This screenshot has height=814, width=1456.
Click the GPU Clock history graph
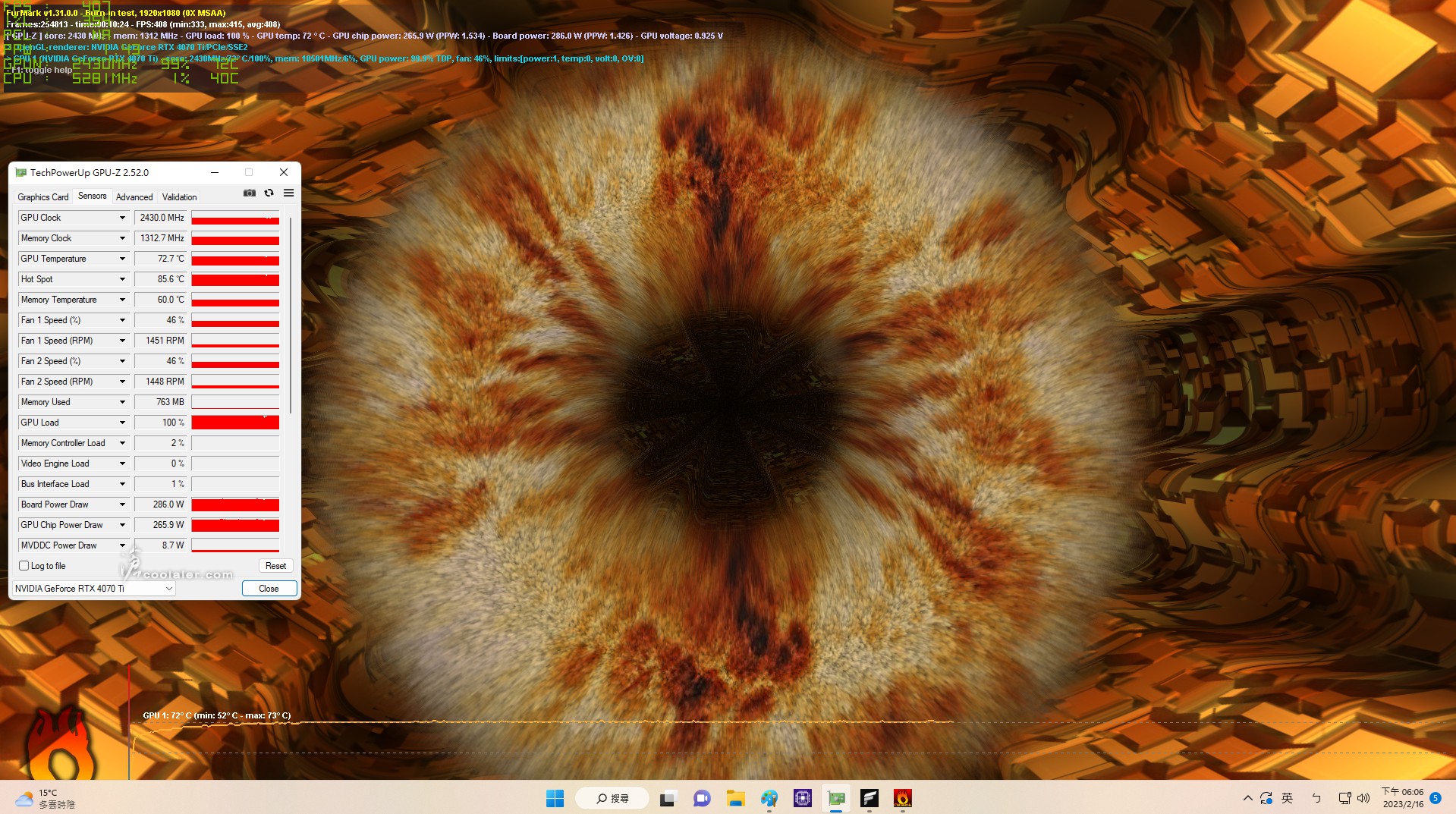(235, 218)
